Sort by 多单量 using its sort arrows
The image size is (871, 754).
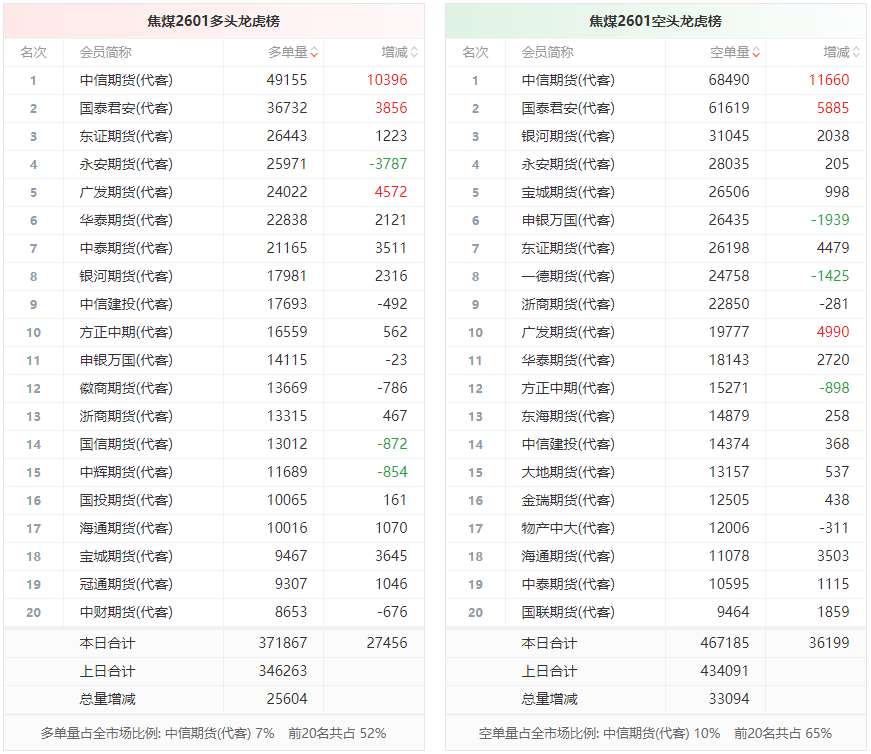click(x=314, y=53)
